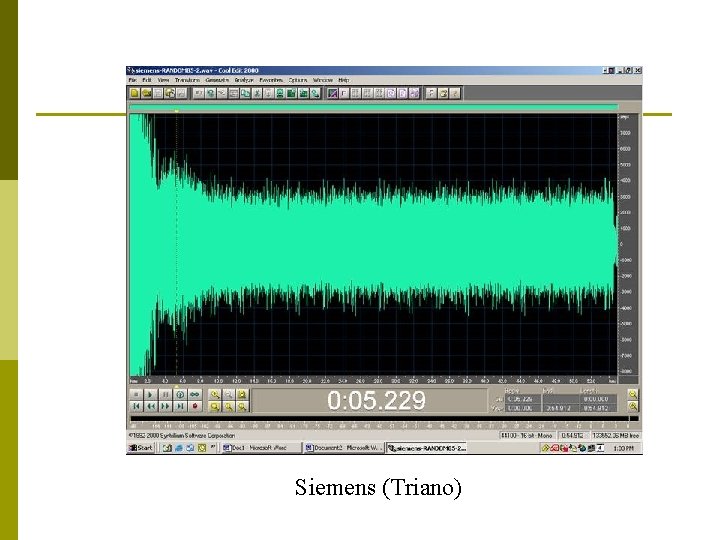Viewport: 720px width, 540px height.
Task: Click the Windows Start button
Action: [x=141, y=448]
